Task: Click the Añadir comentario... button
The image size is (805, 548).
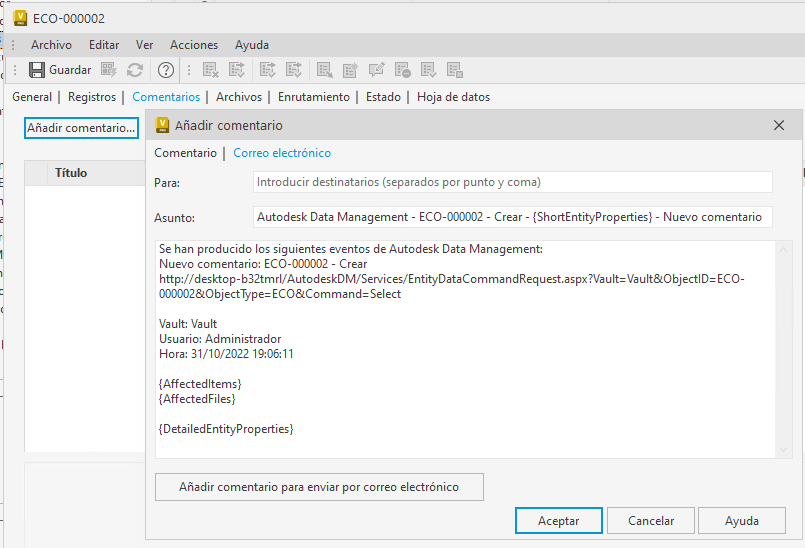Action: click(x=81, y=128)
